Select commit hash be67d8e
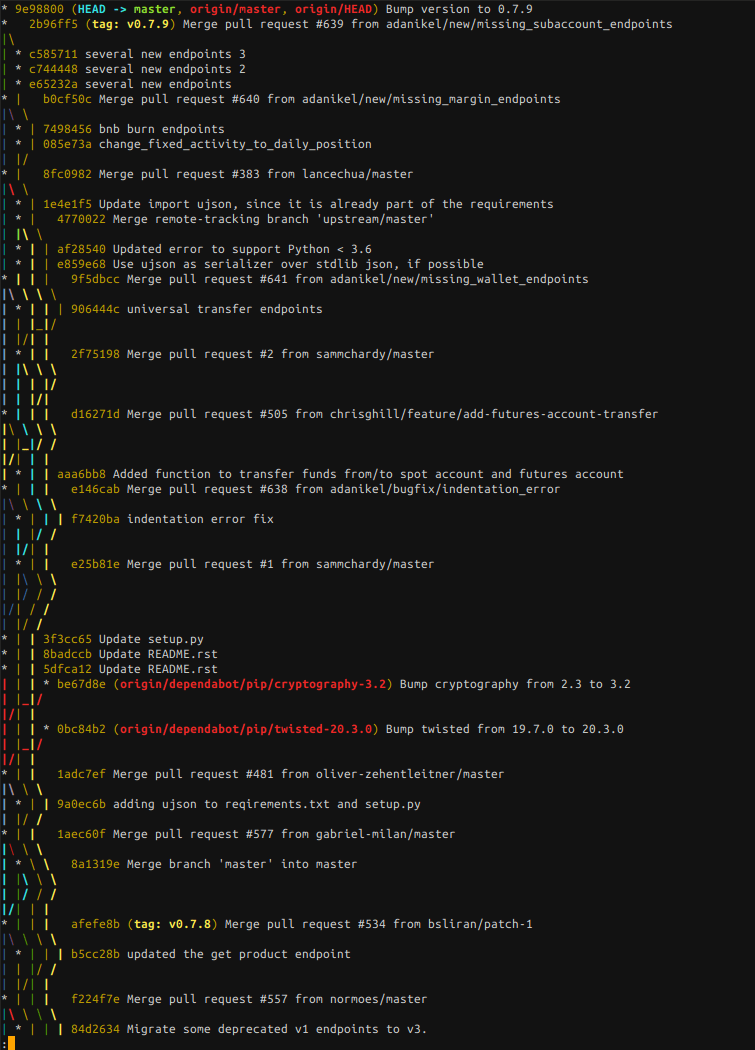Screen dimensions: 755x1050 click(82, 684)
